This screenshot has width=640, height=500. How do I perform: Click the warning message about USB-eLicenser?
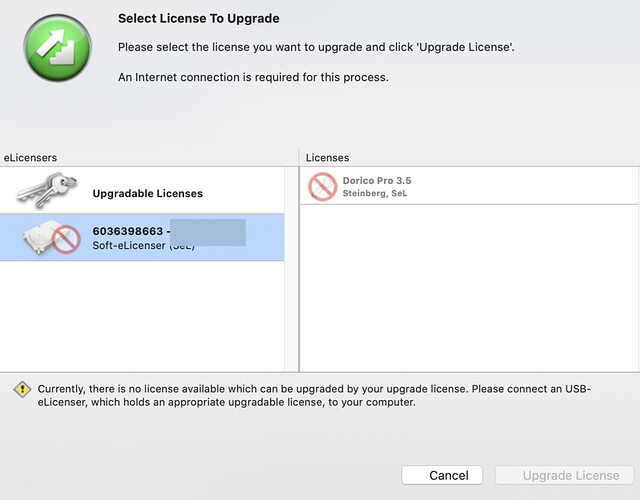point(314,396)
